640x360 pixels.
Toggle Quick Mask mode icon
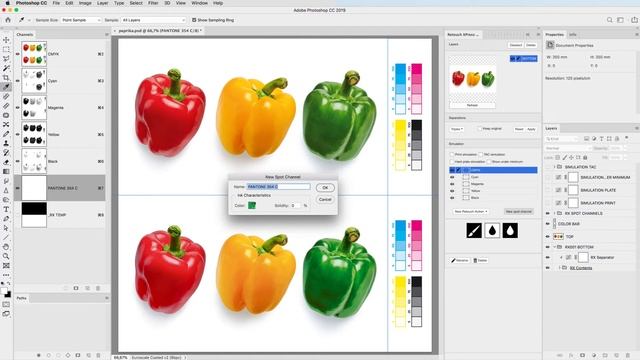click(x=6, y=304)
